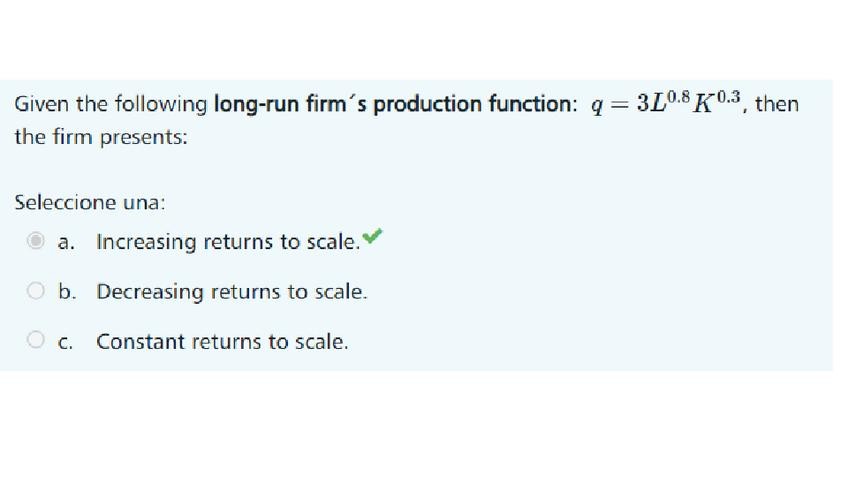This screenshot has width=848, height=477.
Task: Click the "a." option letter
Action: coord(67,242)
